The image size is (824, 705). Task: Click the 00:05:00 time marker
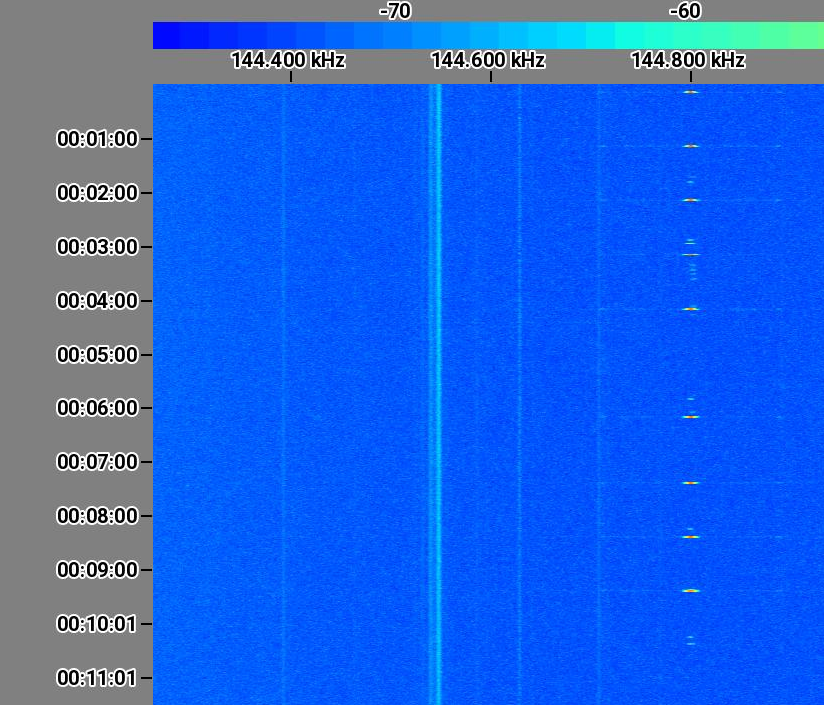point(97,355)
